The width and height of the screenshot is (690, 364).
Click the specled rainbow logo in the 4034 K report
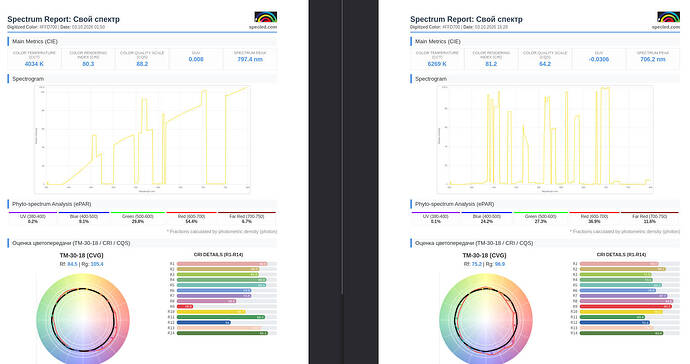click(x=265, y=17)
